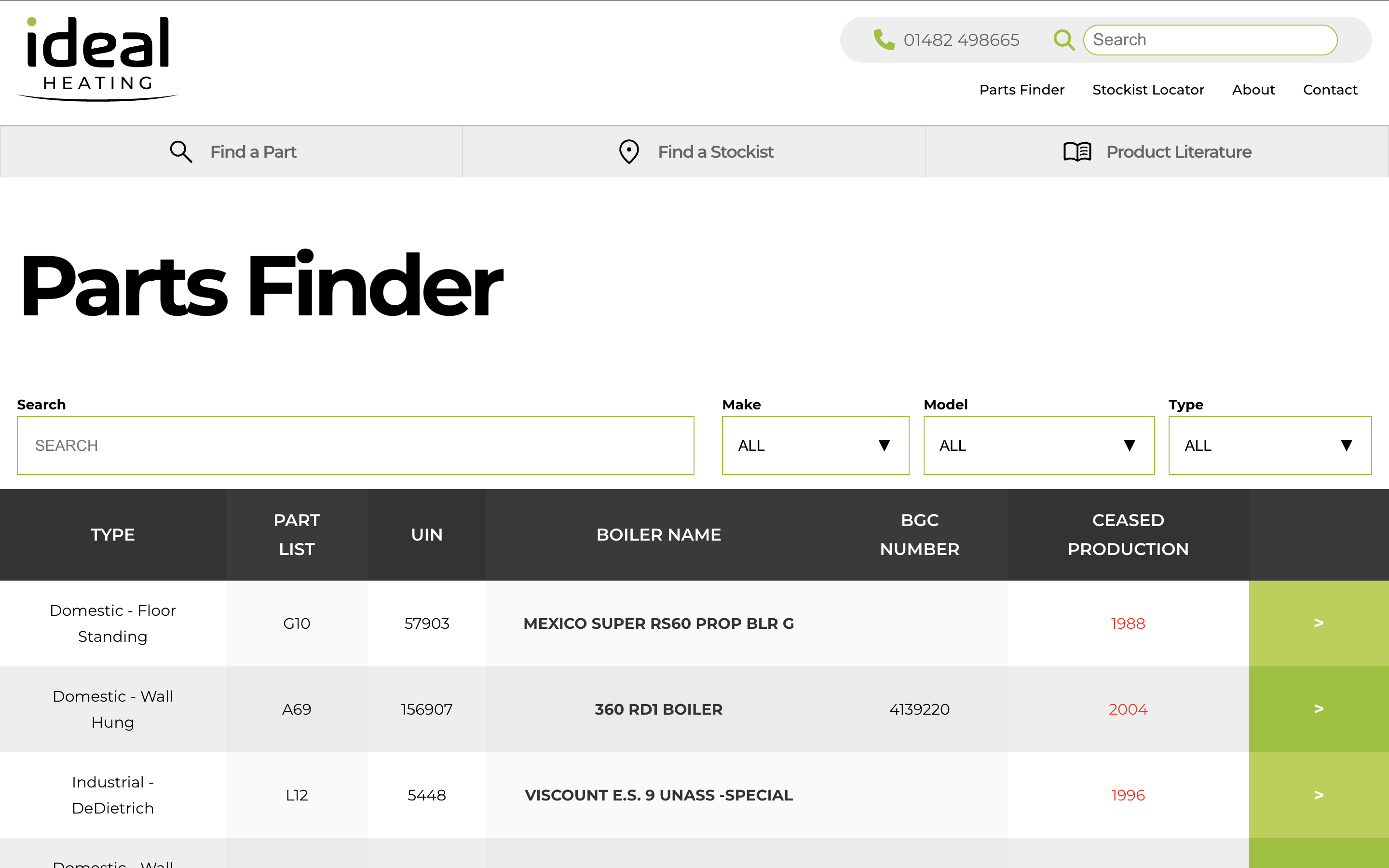Viewport: 1389px width, 868px height.
Task: Click MEXICO SUPER RS60 PROP BLR G
Action: coord(658,624)
